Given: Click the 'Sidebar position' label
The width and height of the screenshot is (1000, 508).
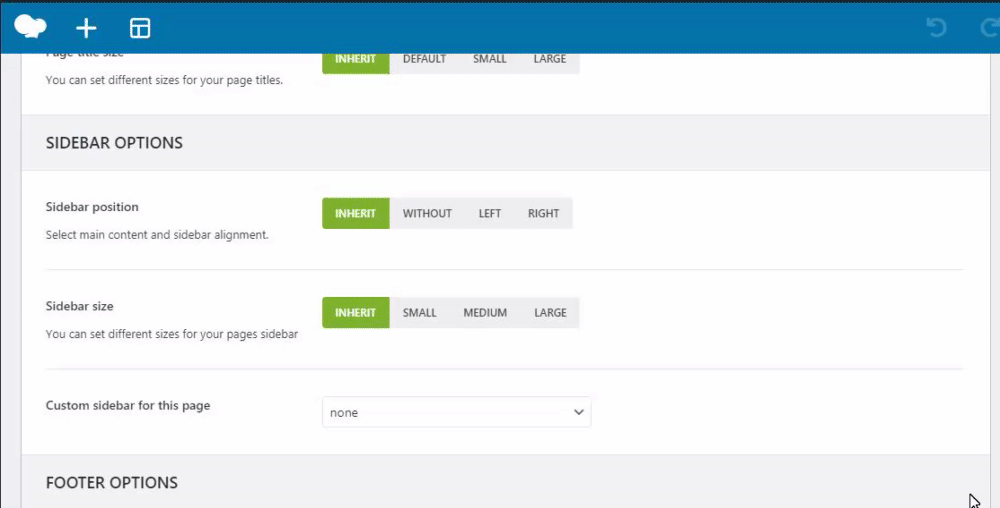Looking at the screenshot, I should coord(92,207).
